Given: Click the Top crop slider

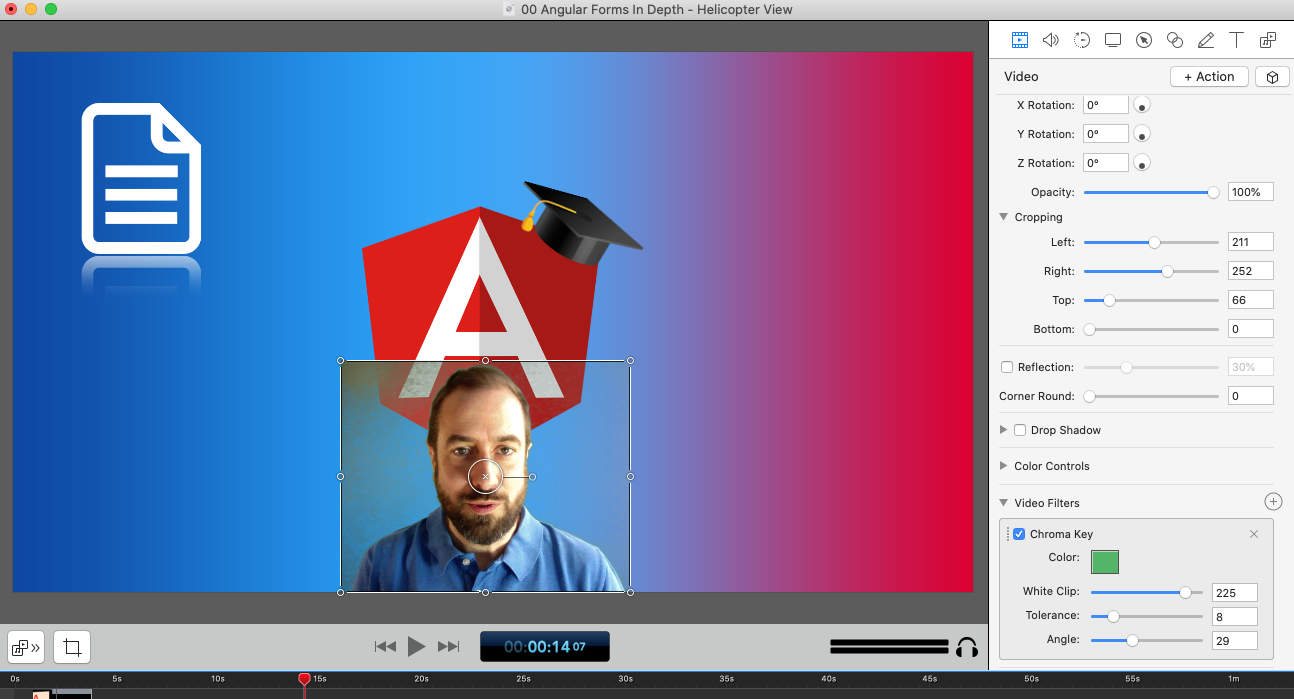Looking at the screenshot, I should (1151, 300).
